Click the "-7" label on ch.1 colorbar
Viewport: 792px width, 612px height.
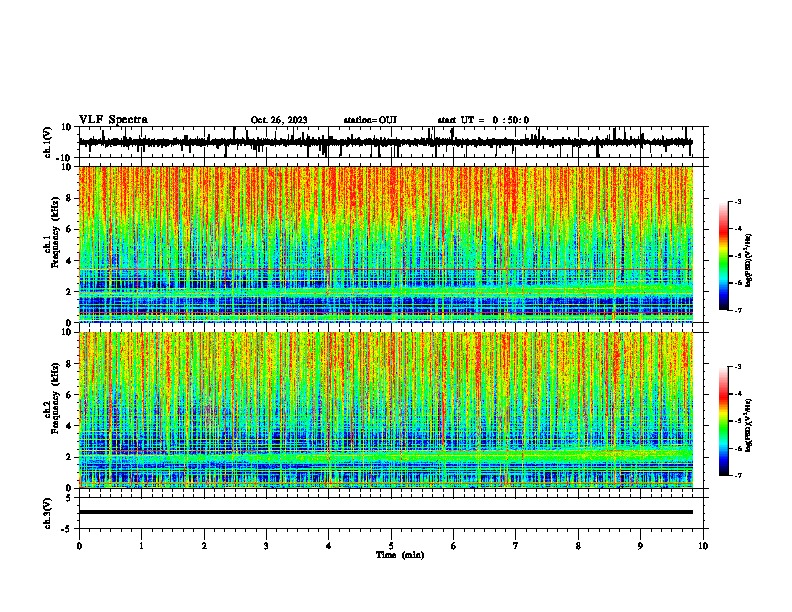(x=738, y=311)
